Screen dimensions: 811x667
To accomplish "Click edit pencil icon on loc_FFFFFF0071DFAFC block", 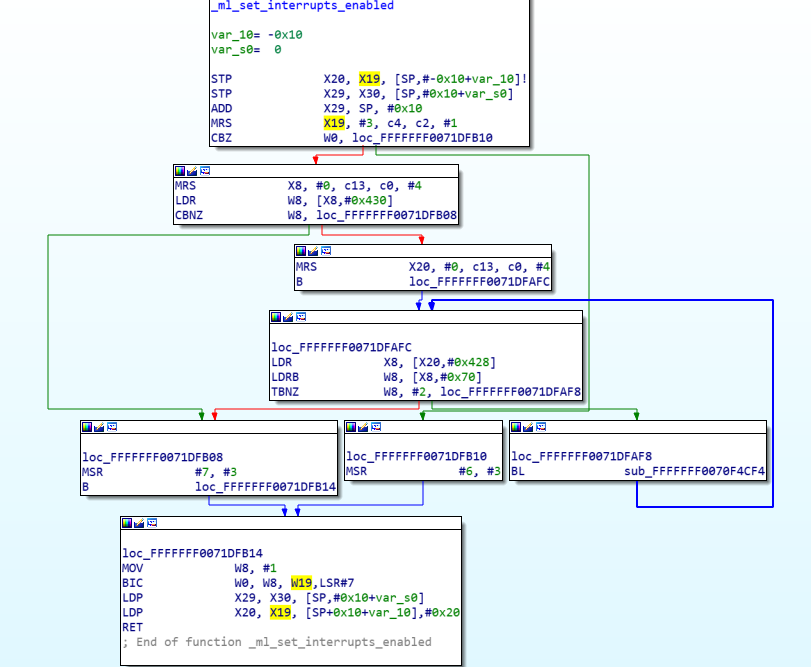I will coord(288,317).
